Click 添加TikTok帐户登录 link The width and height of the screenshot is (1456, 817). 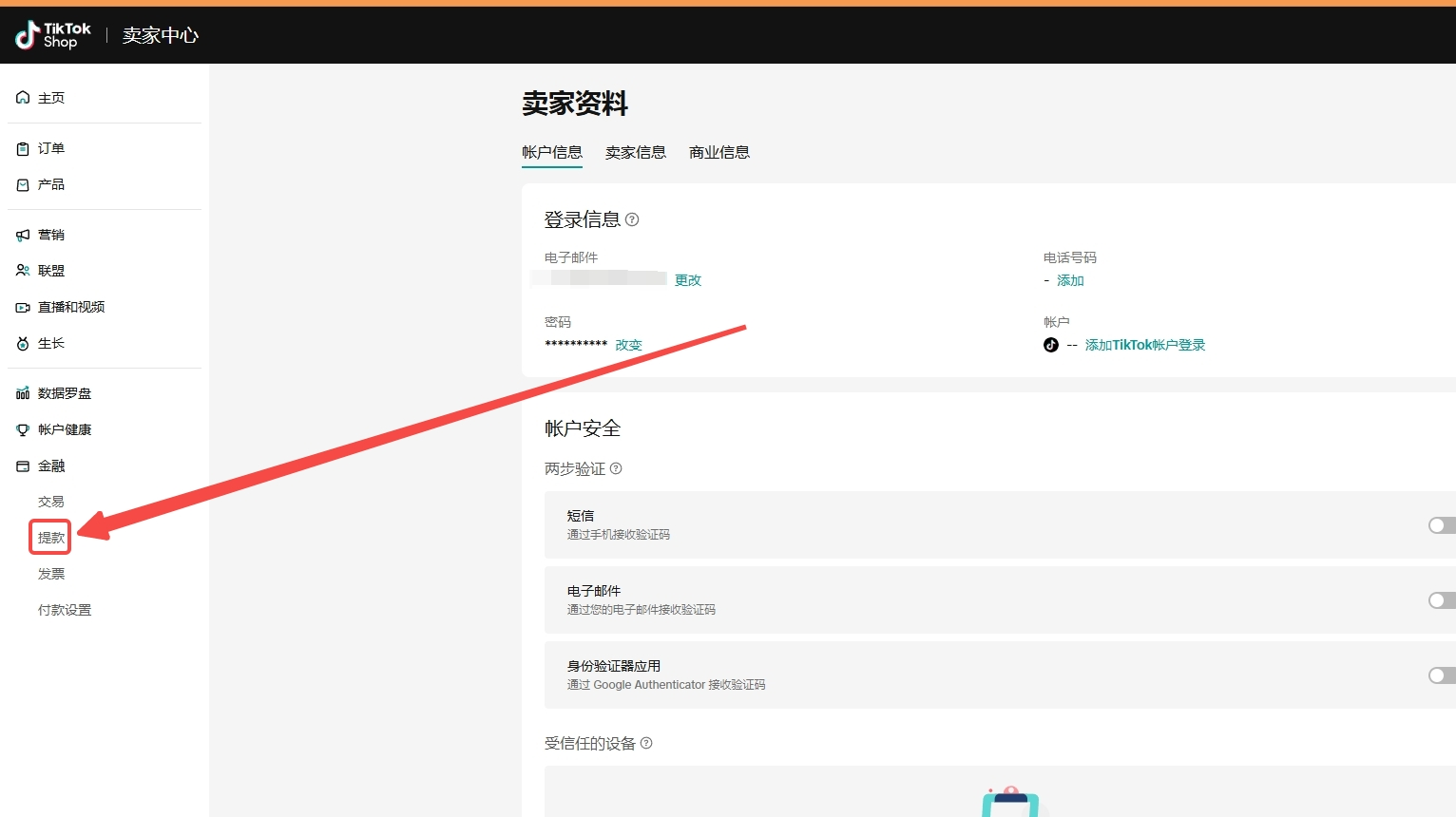(1144, 345)
